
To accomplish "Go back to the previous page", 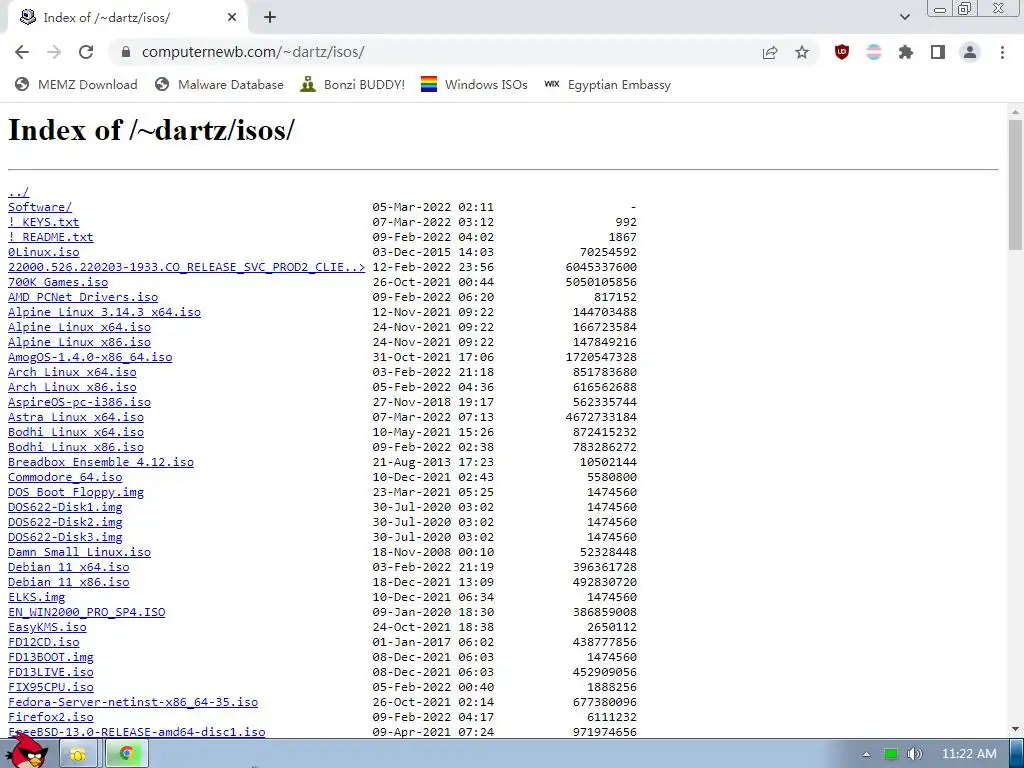I will tap(22, 52).
